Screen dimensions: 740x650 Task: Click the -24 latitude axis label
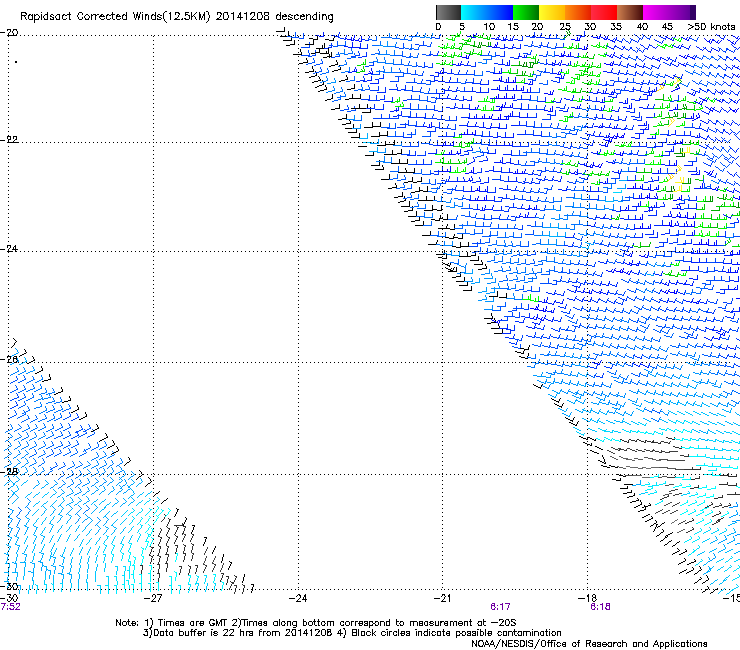[x=9, y=248]
